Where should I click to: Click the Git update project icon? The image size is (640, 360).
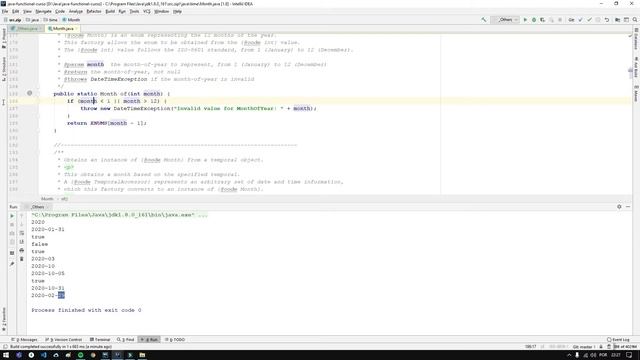coord(580,20)
